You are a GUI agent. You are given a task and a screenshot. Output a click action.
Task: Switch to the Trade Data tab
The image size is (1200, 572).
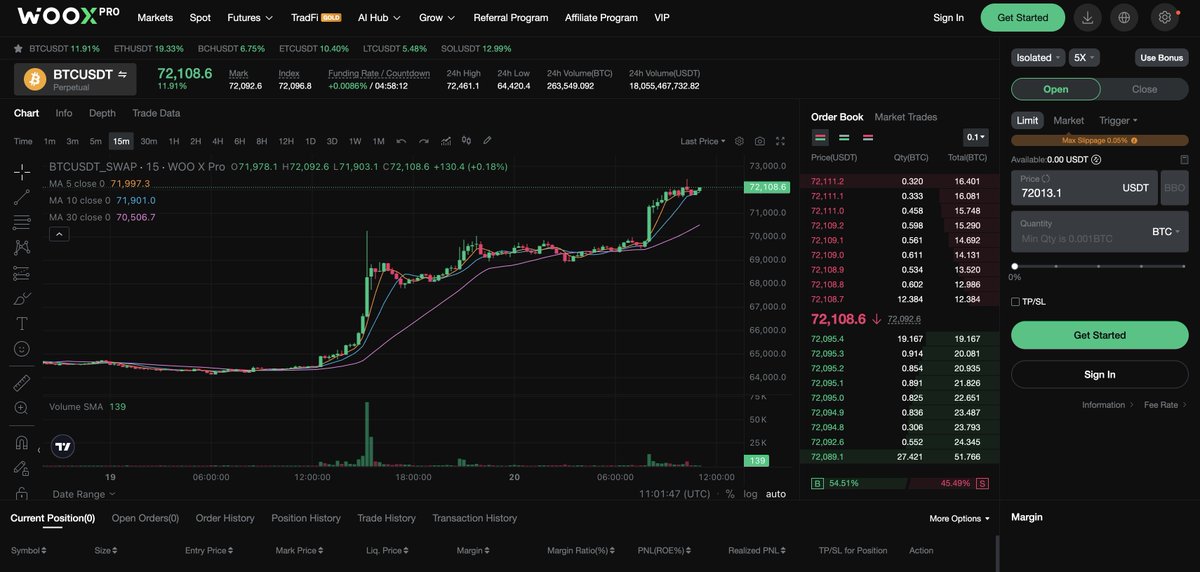[156, 113]
